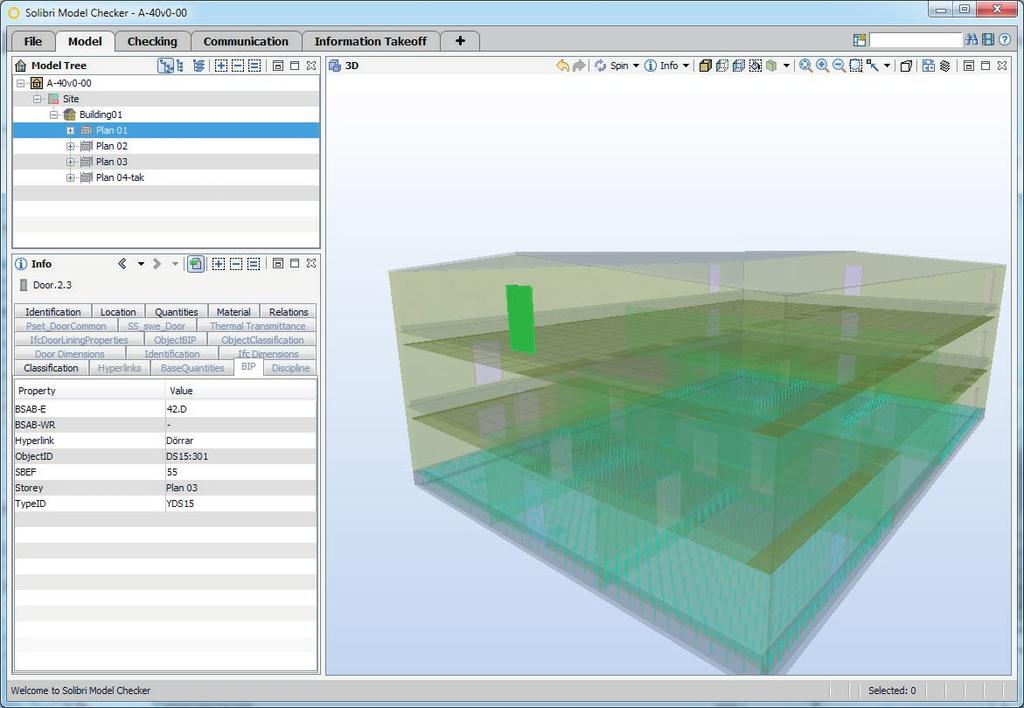Screen dimensions: 1024x708
Task: Open the Info tool dropdown arrow in 3D toolbar
Action: [x=686, y=65]
